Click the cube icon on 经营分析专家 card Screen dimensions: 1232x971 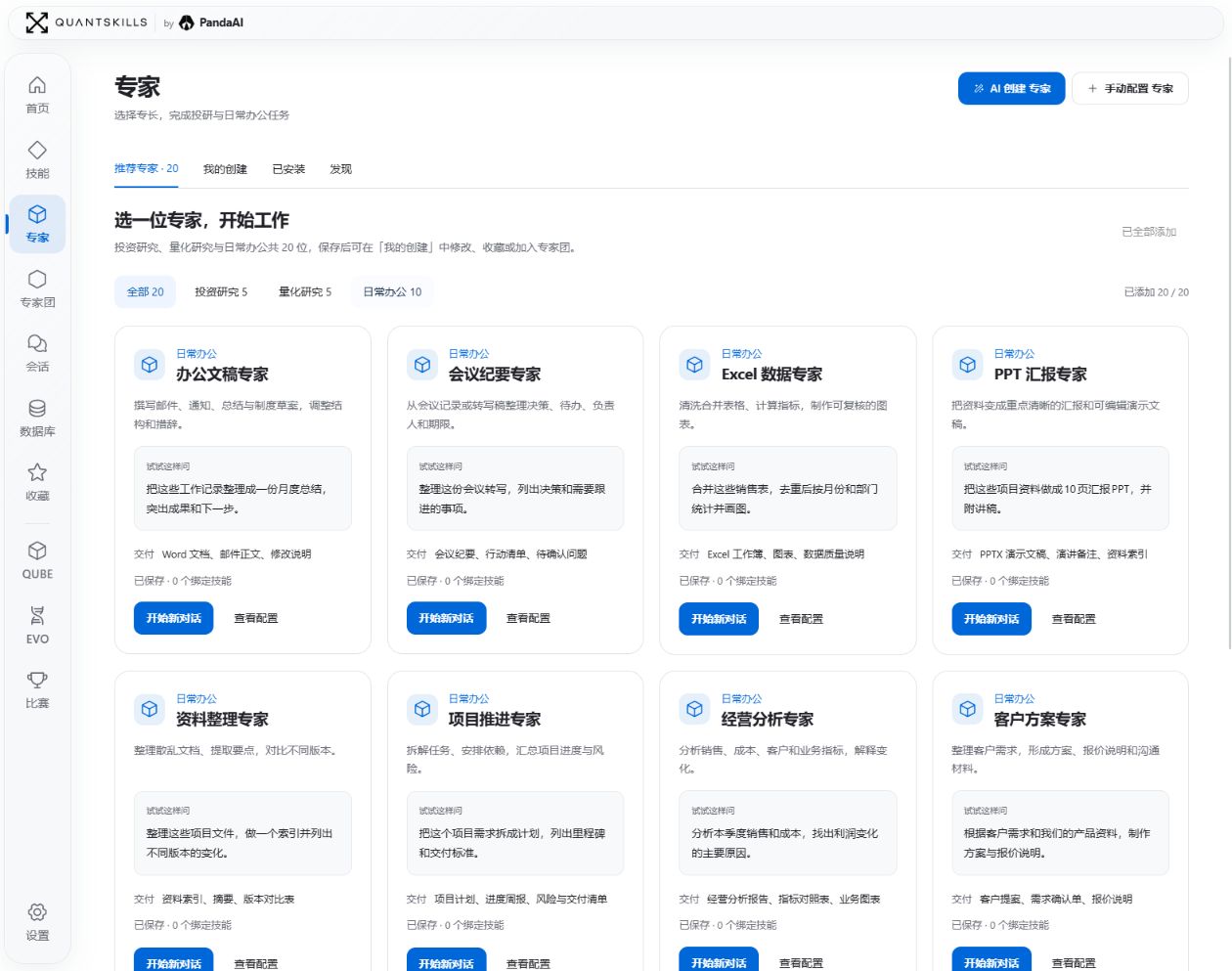pos(694,709)
